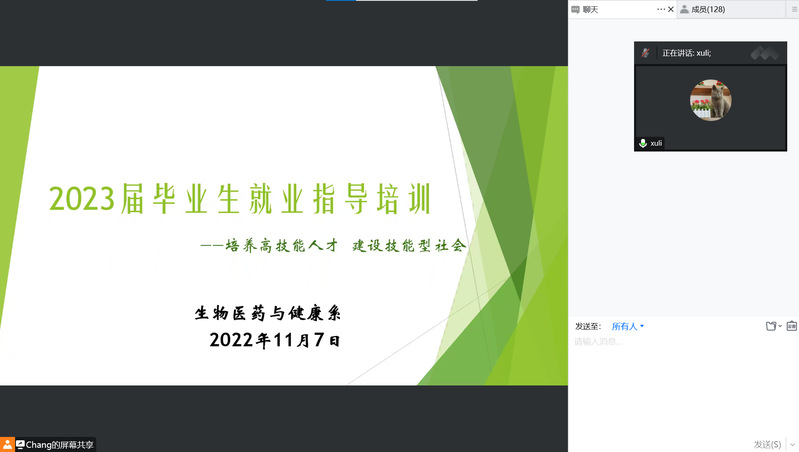Open the chat history save icon
Viewport: 799px width, 452px height.
[x=791, y=326]
